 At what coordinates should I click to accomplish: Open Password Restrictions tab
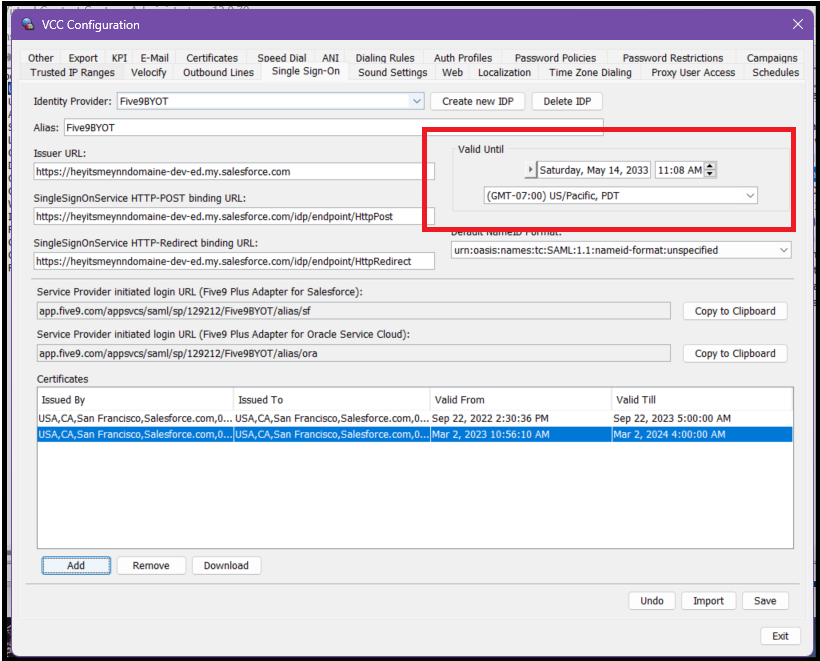click(x=673, y=58)
